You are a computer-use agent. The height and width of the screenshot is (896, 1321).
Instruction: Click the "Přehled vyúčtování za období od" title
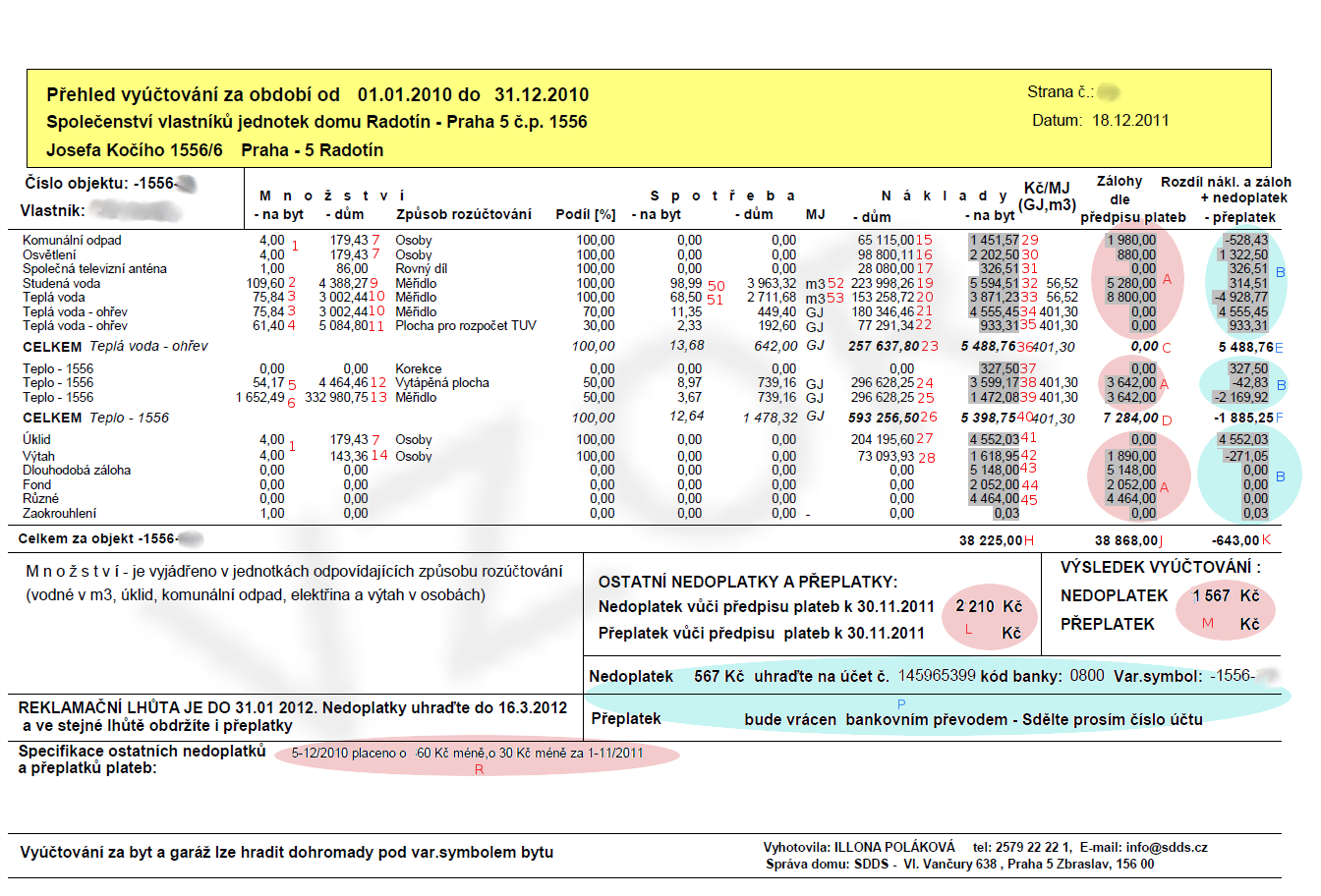coord(194,95)
